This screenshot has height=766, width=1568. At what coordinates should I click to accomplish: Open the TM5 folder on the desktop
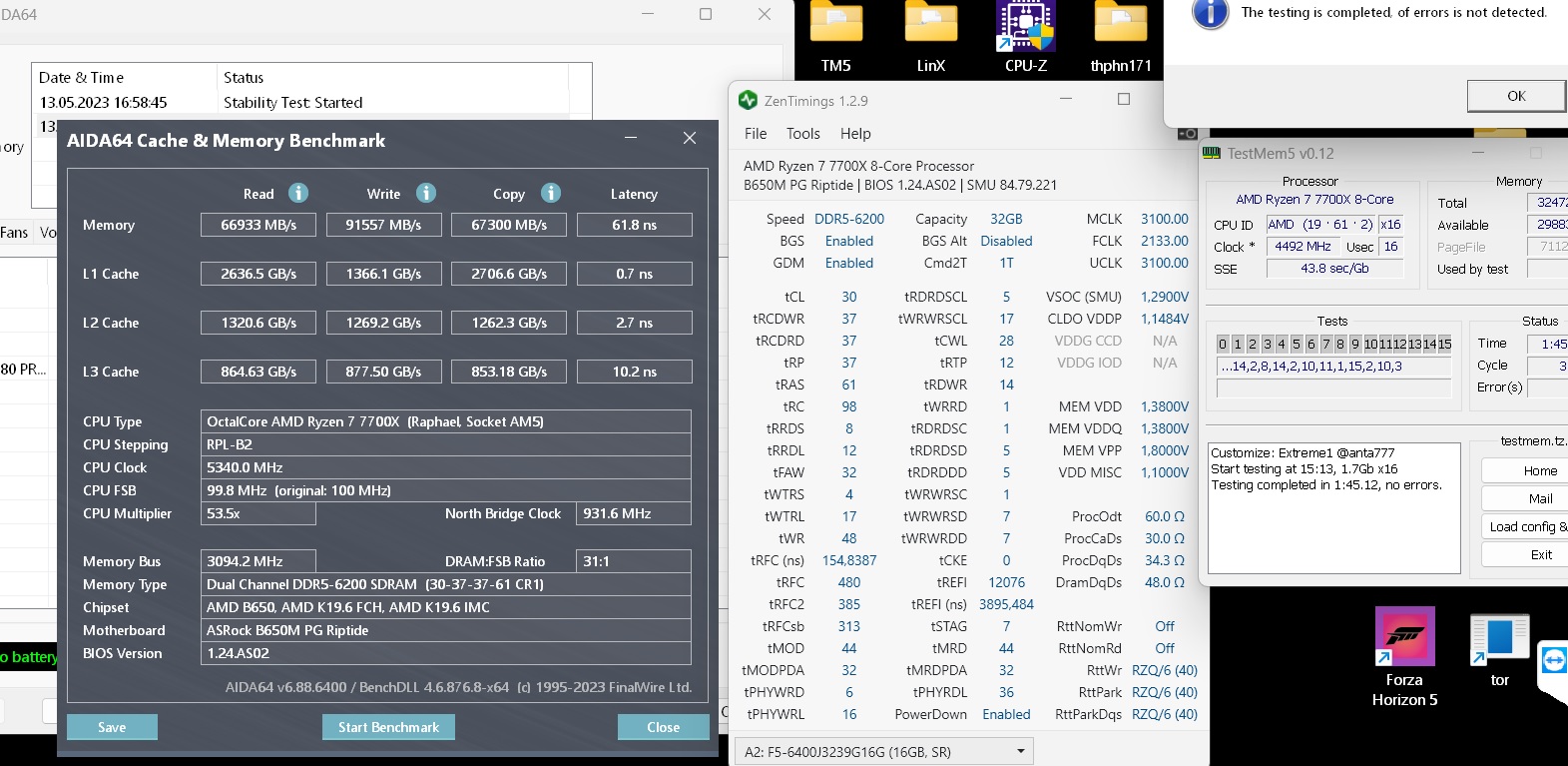[836, 38]
